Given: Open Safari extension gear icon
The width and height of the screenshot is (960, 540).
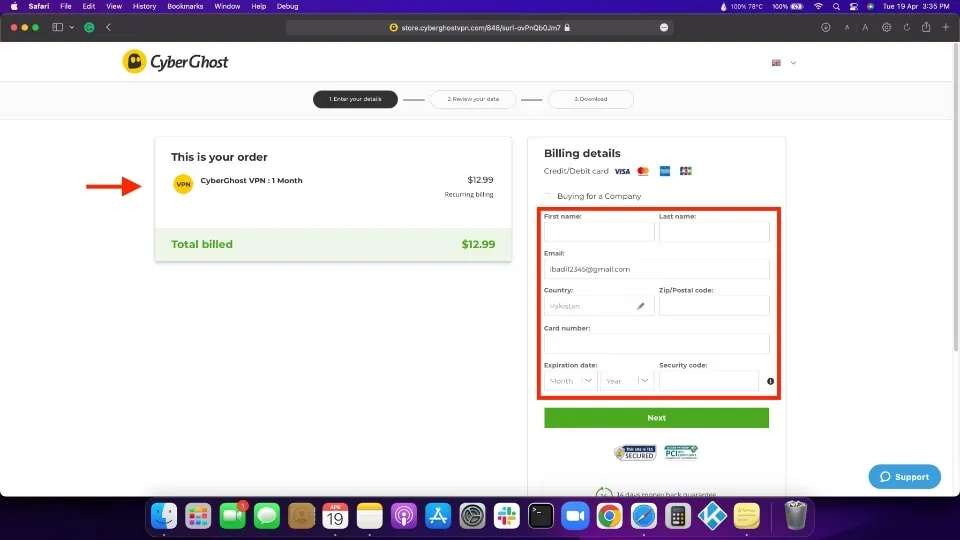Looking at the screenshot, I should pos(886,27).
